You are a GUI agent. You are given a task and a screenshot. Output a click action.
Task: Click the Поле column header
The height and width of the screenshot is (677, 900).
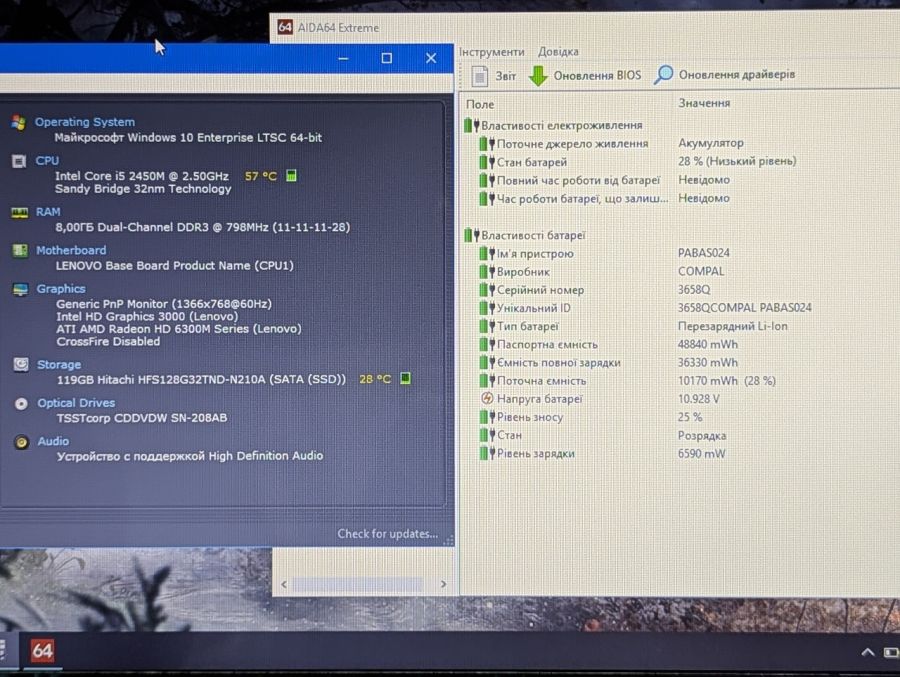480,105
